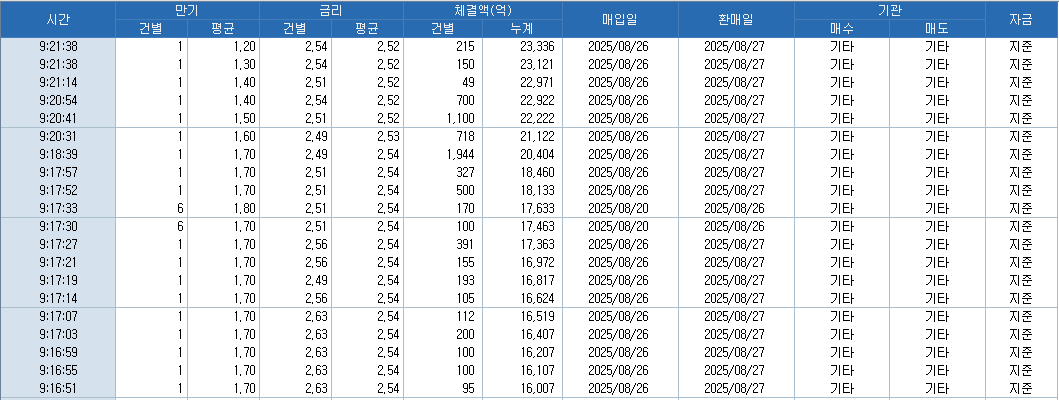Click the 1,100 trade amount cell
The image size is (1059, 400).
(x=458, y=119)
